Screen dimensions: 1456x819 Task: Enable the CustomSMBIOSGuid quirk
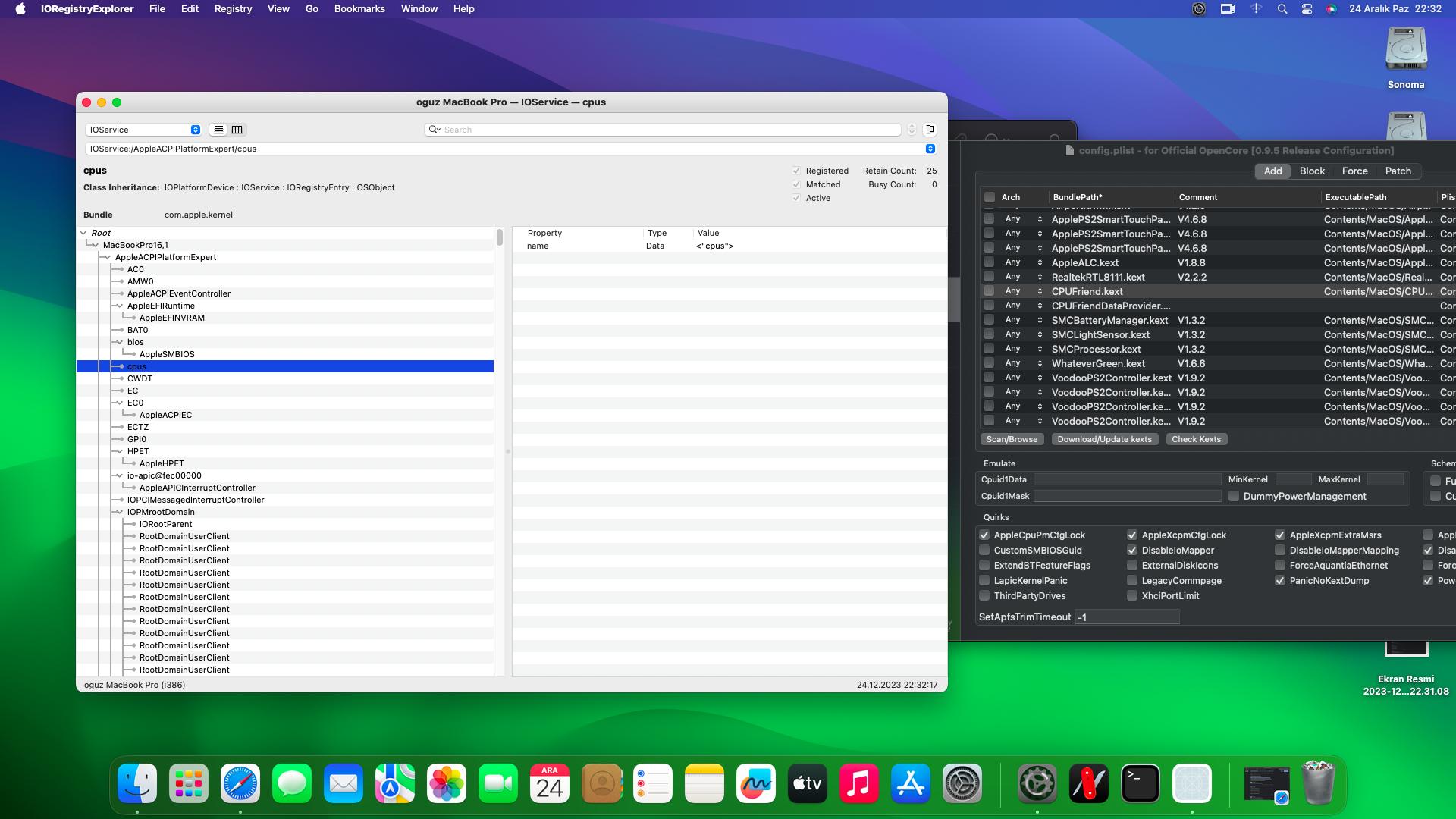(x=985, y=551)
